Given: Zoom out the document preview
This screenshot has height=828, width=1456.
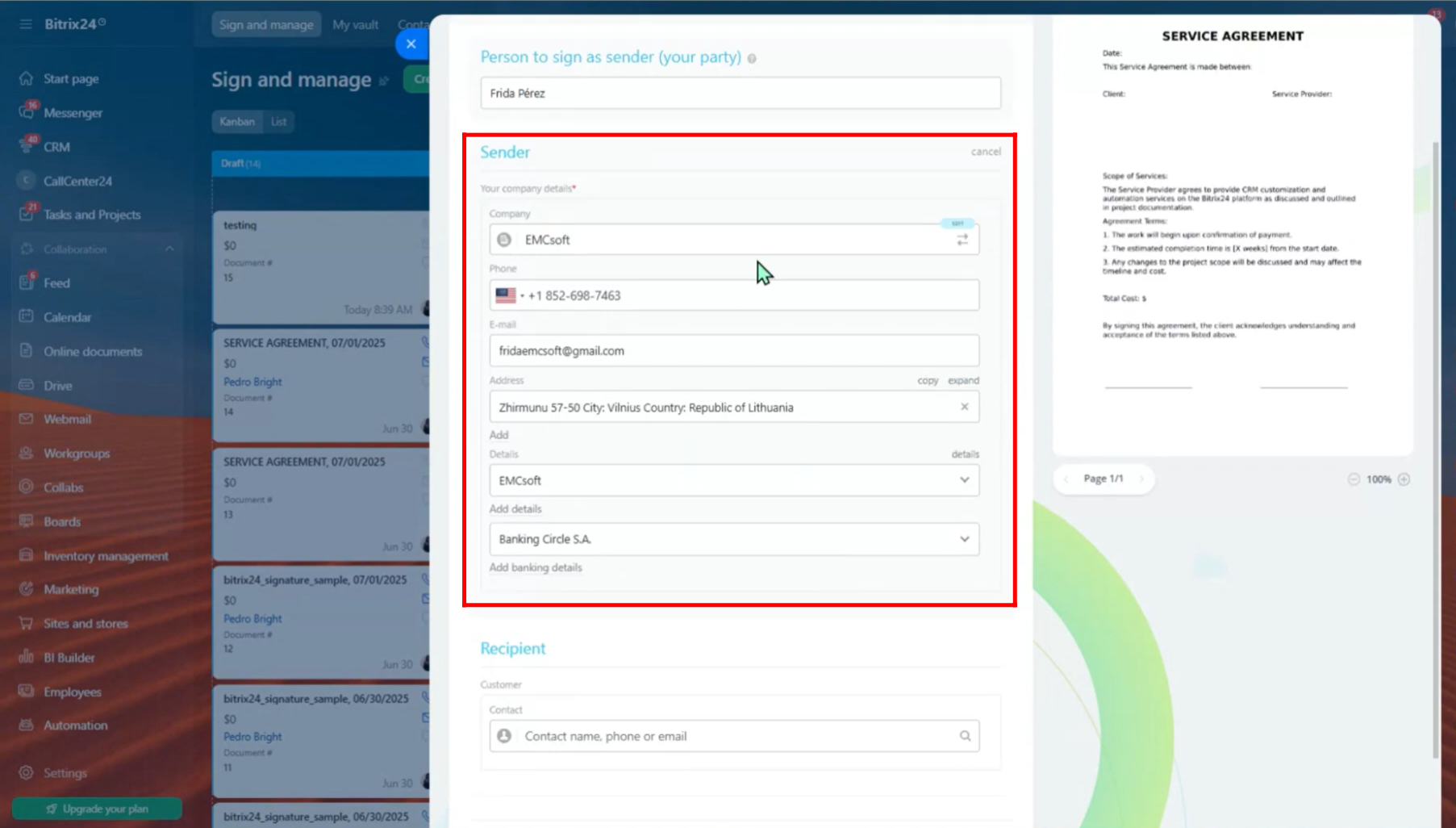Looking at the screenshot, I should point(1354,479).
